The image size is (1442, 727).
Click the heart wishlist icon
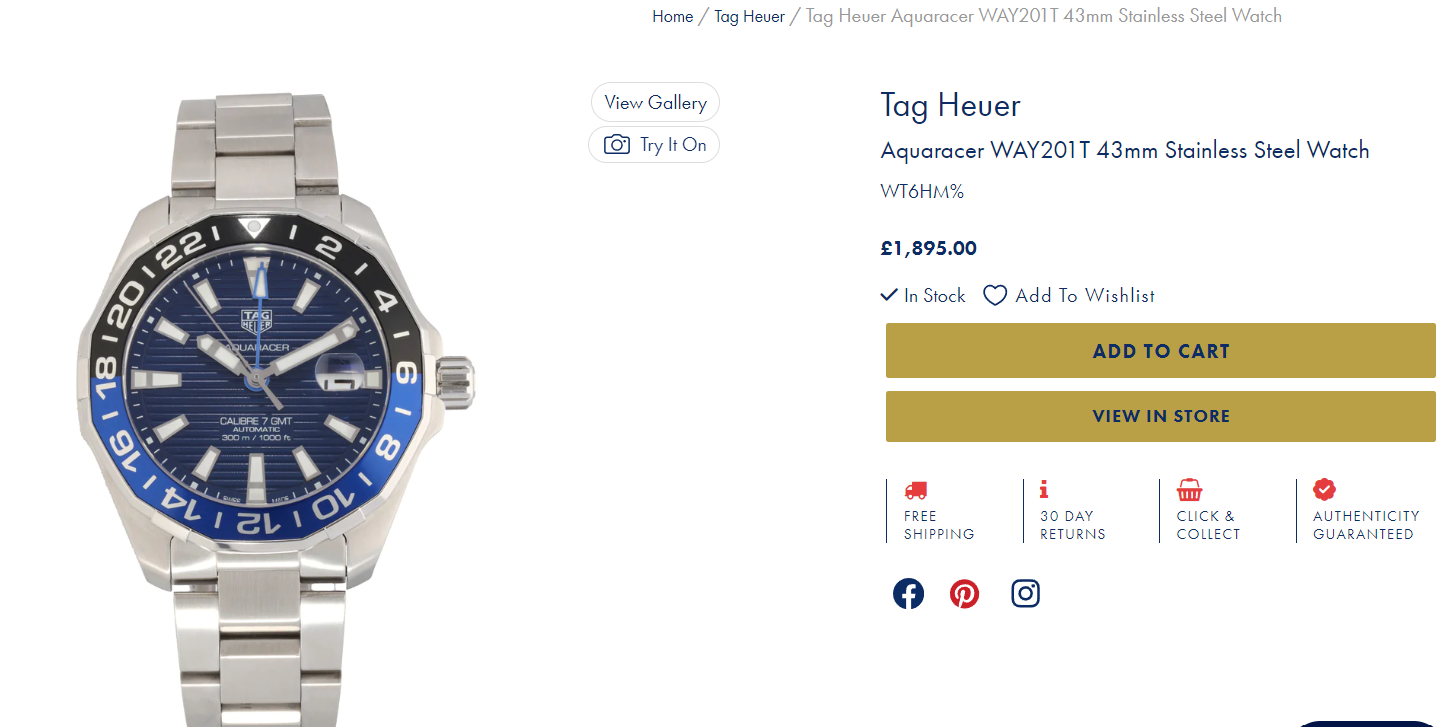point(995,296)
